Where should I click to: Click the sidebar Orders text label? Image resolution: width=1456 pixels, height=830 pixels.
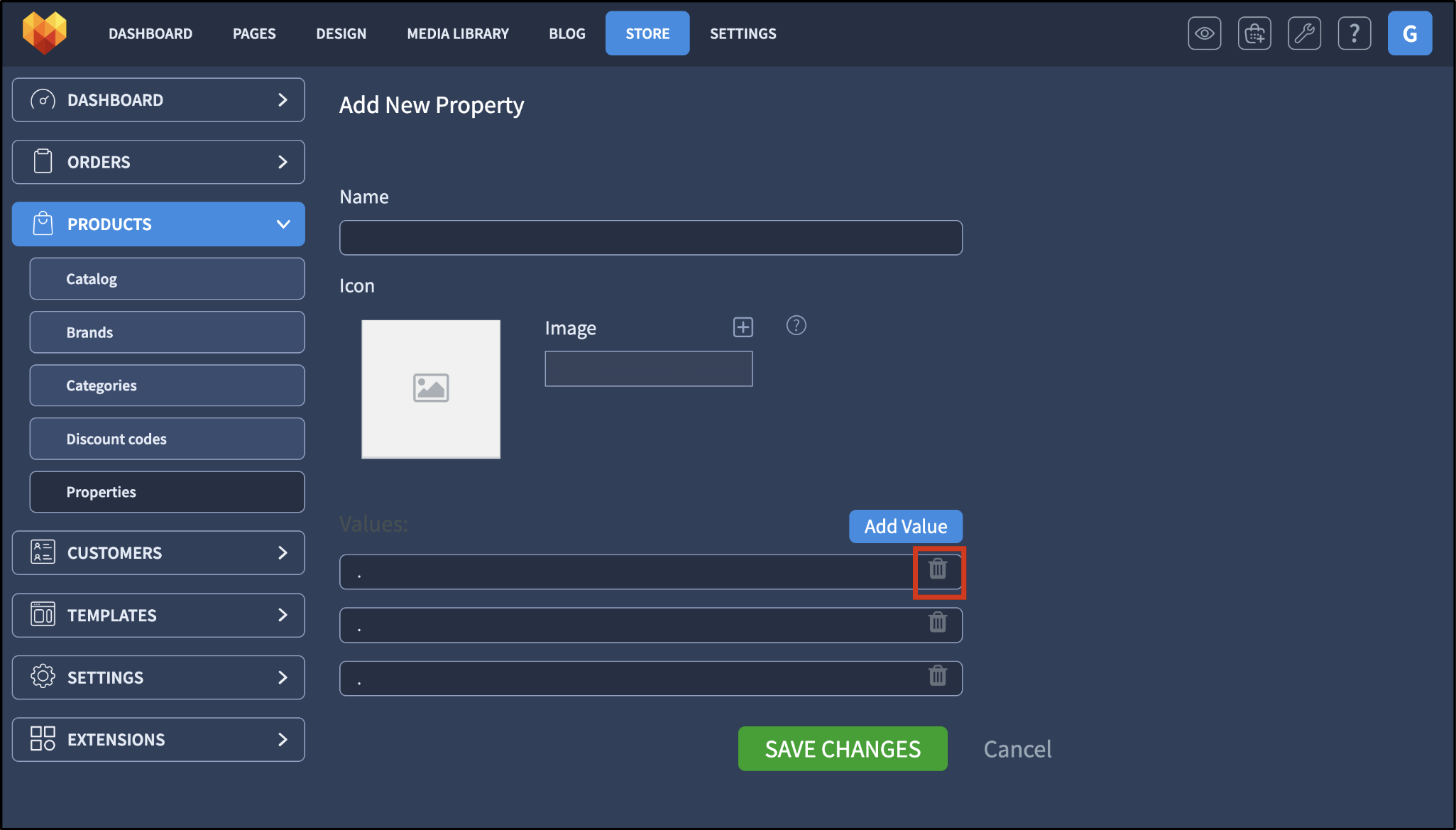tap(99, 162)
